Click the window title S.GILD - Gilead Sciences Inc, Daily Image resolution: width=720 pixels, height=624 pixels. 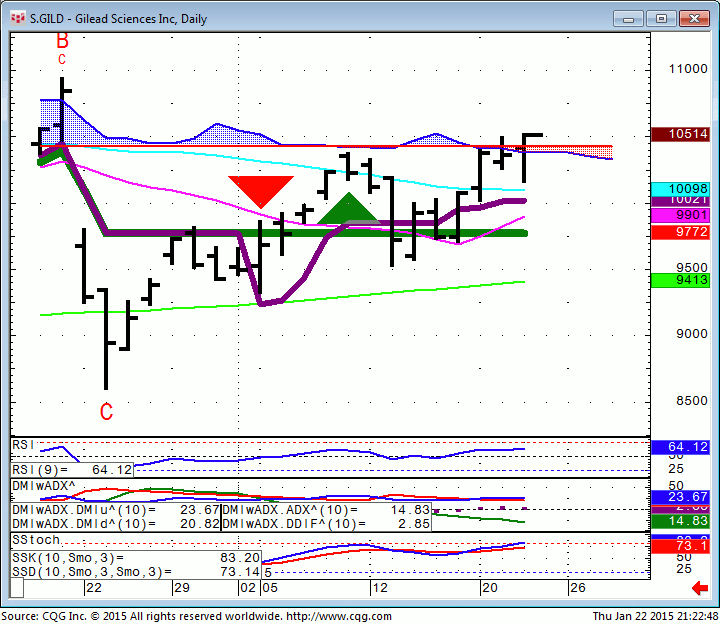pyautogui.click(x=118, y=19)
